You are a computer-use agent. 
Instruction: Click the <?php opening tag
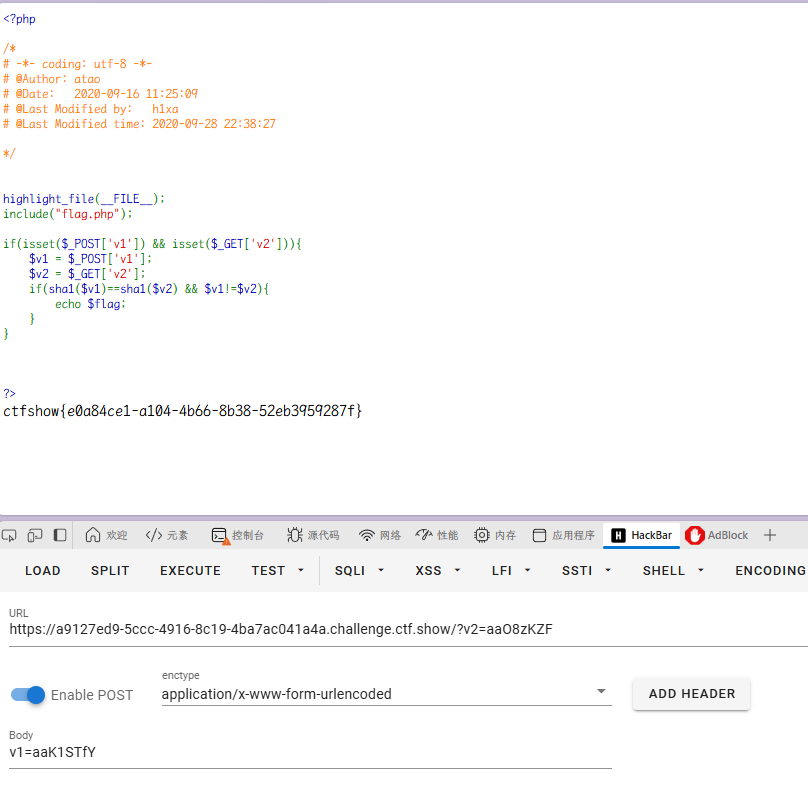click(19, 19)
